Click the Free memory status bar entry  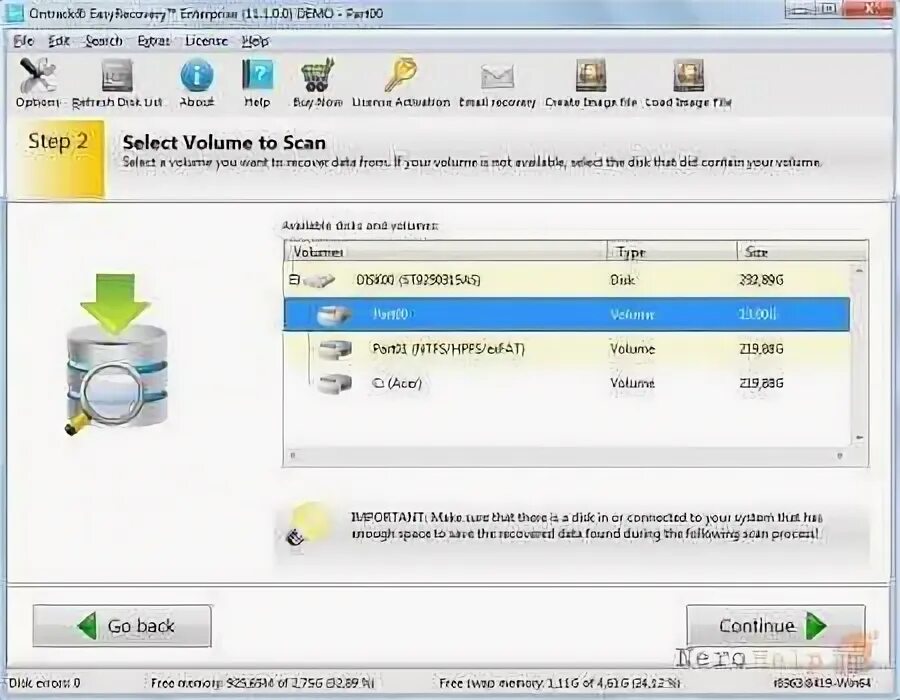(262, 683)
